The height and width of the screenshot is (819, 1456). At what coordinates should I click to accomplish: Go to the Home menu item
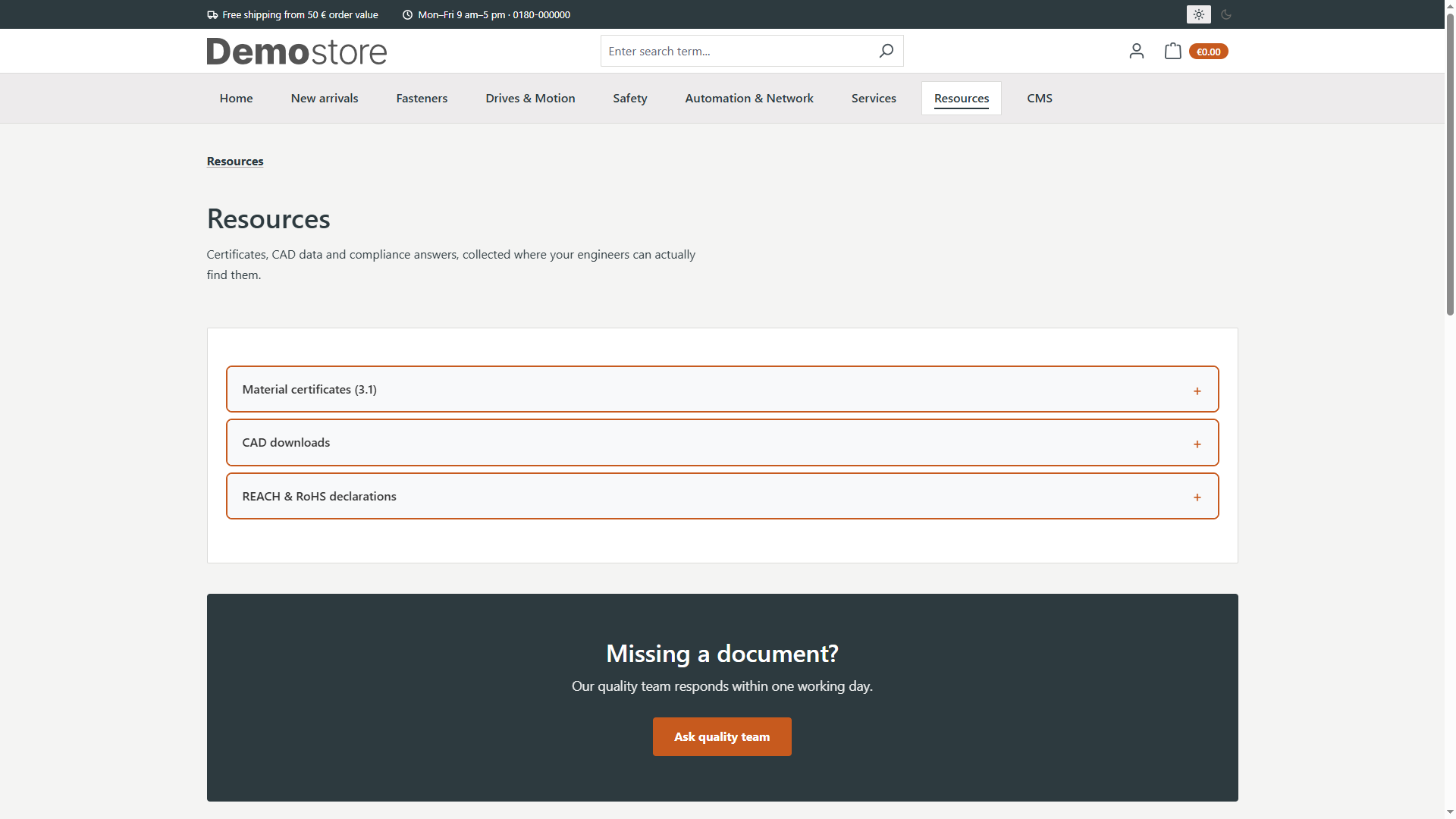pos(236,98)
